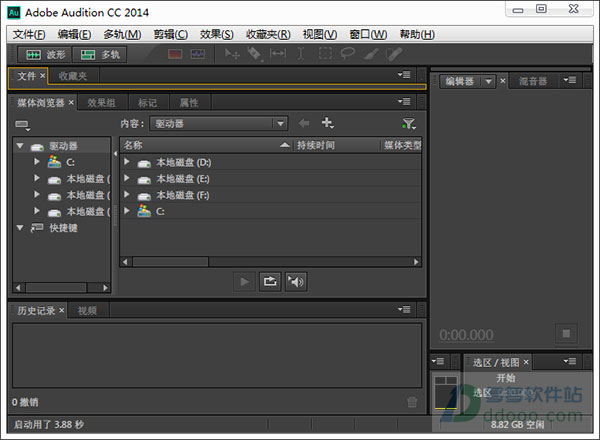
Task: Toggle the loop playback preview button
Action: pyautogui.click(x=270, y=282)
